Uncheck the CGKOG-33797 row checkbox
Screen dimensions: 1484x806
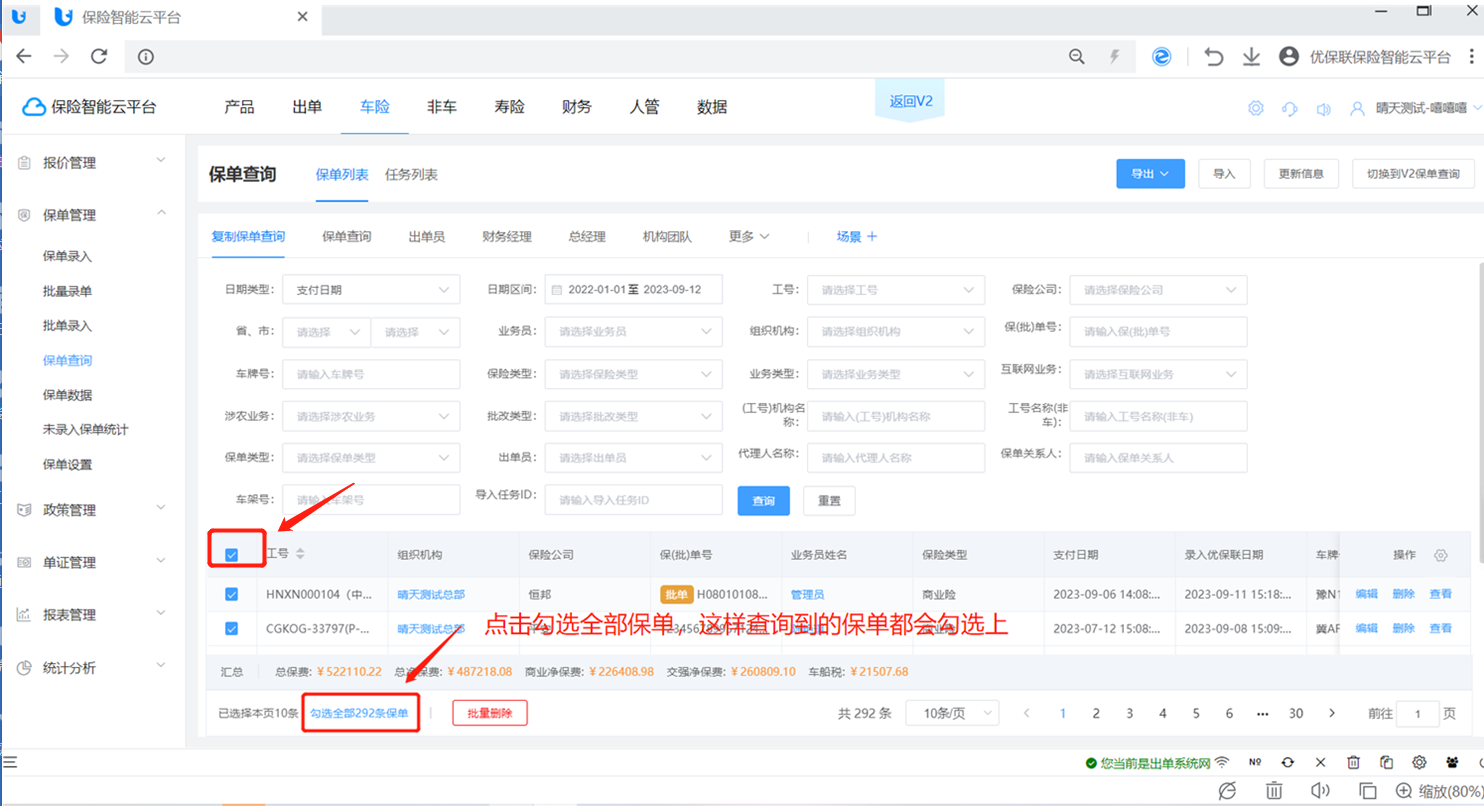232,628
